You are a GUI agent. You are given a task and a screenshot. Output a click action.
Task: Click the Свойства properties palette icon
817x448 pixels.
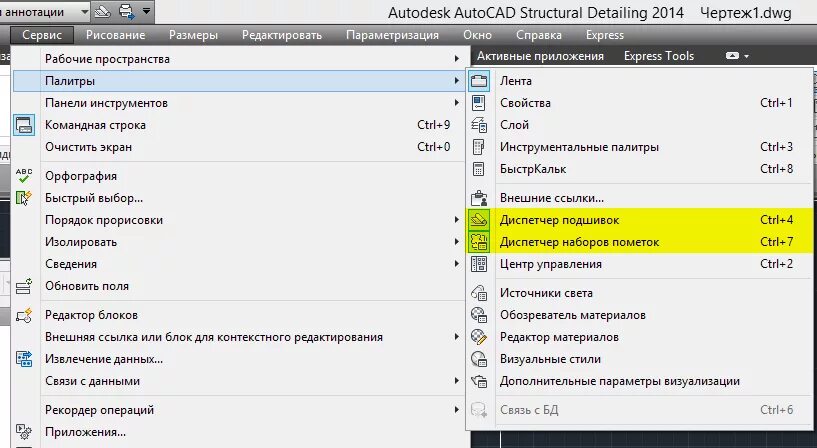point(479,103)
